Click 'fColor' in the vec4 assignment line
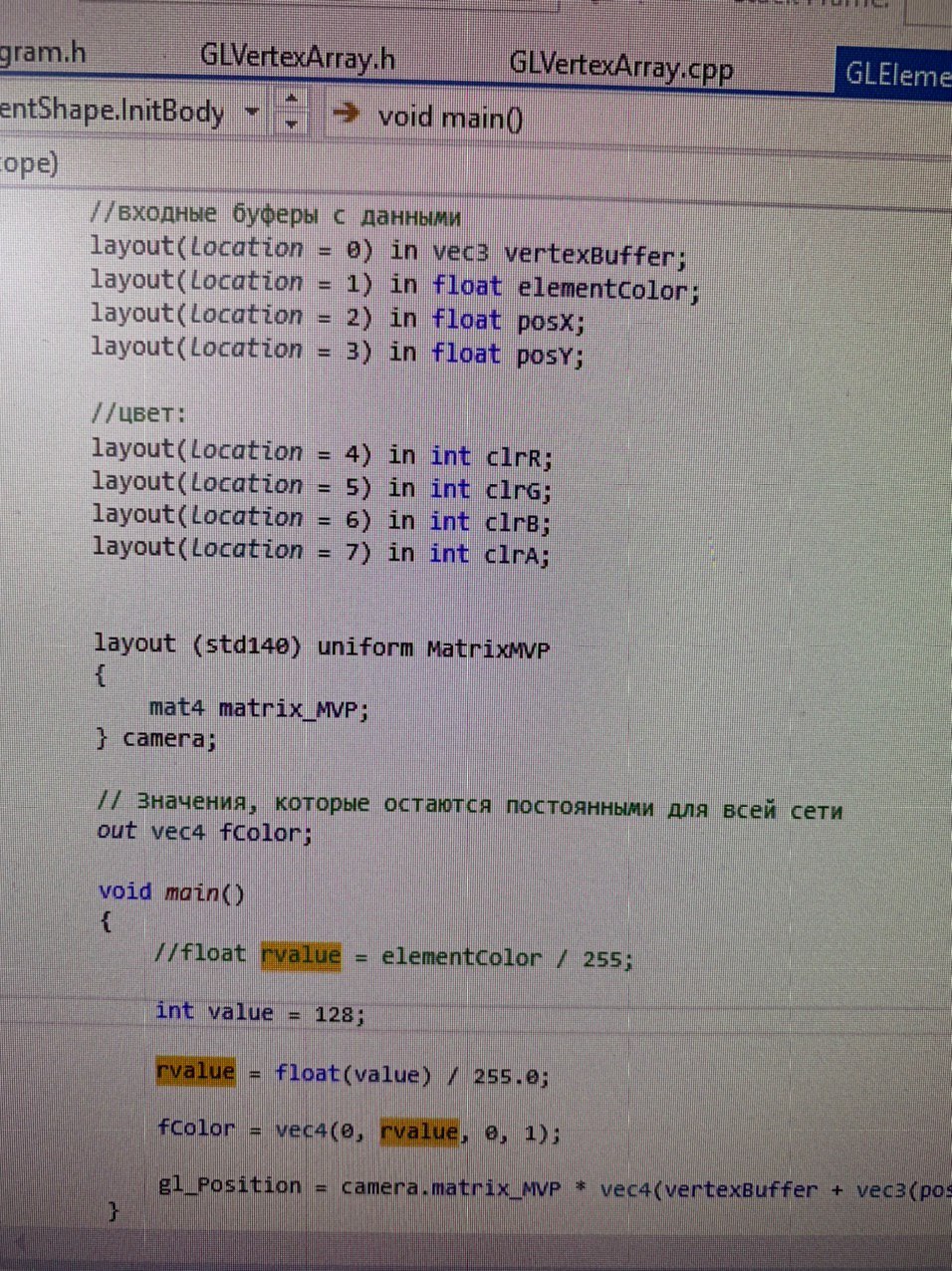This screenshot has height=1271, width=952. (196, 1128)
